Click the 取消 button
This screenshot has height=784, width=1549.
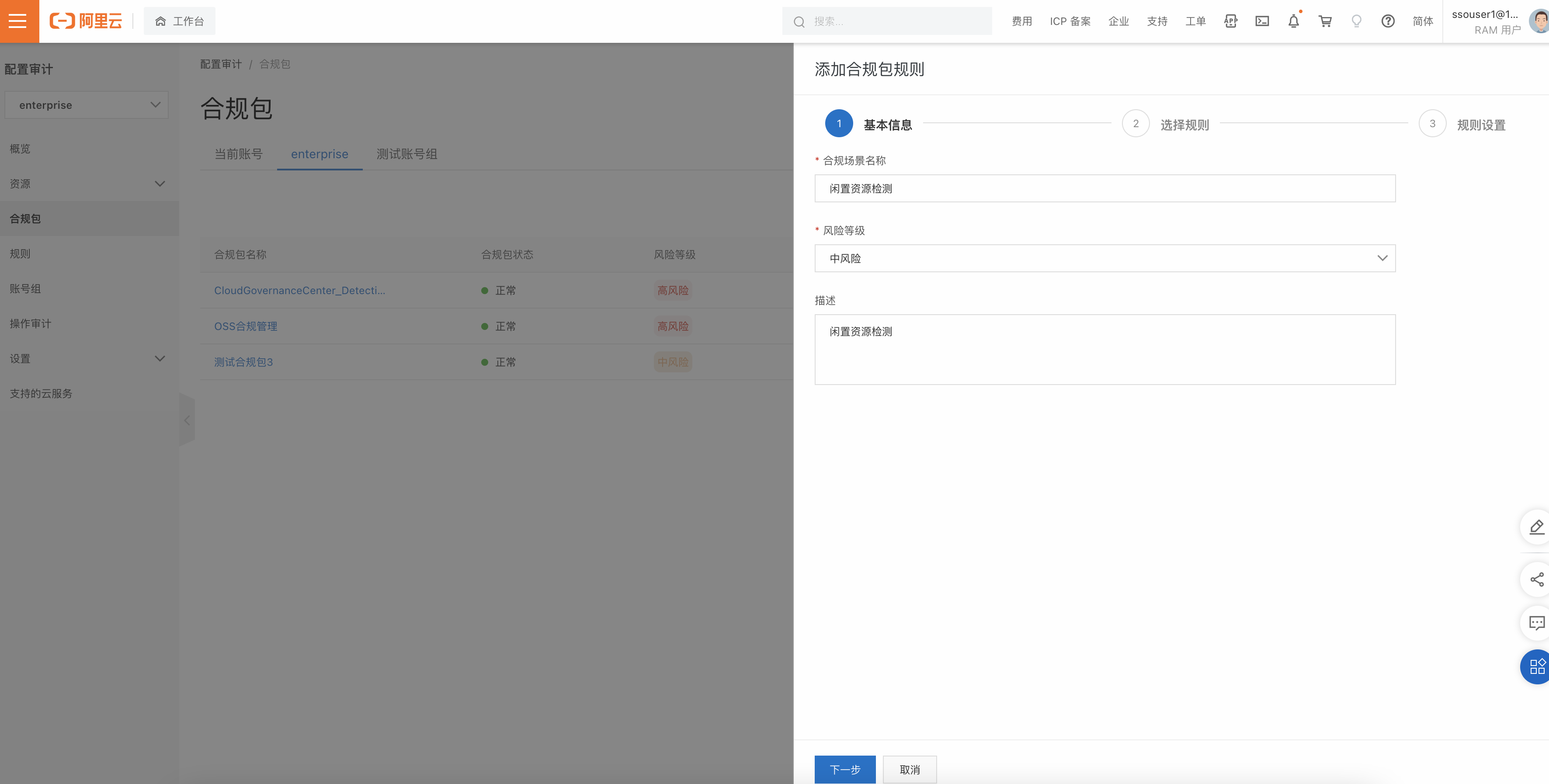(909, 769)
